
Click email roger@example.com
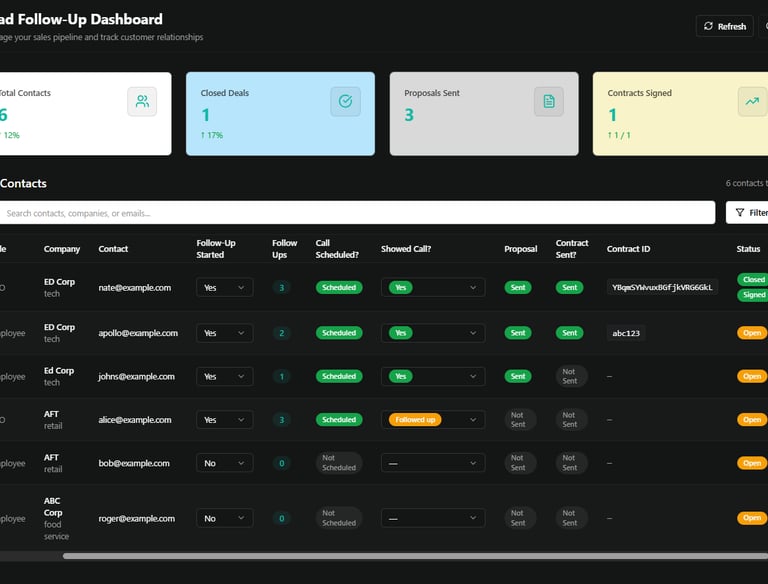pos(137,518)
